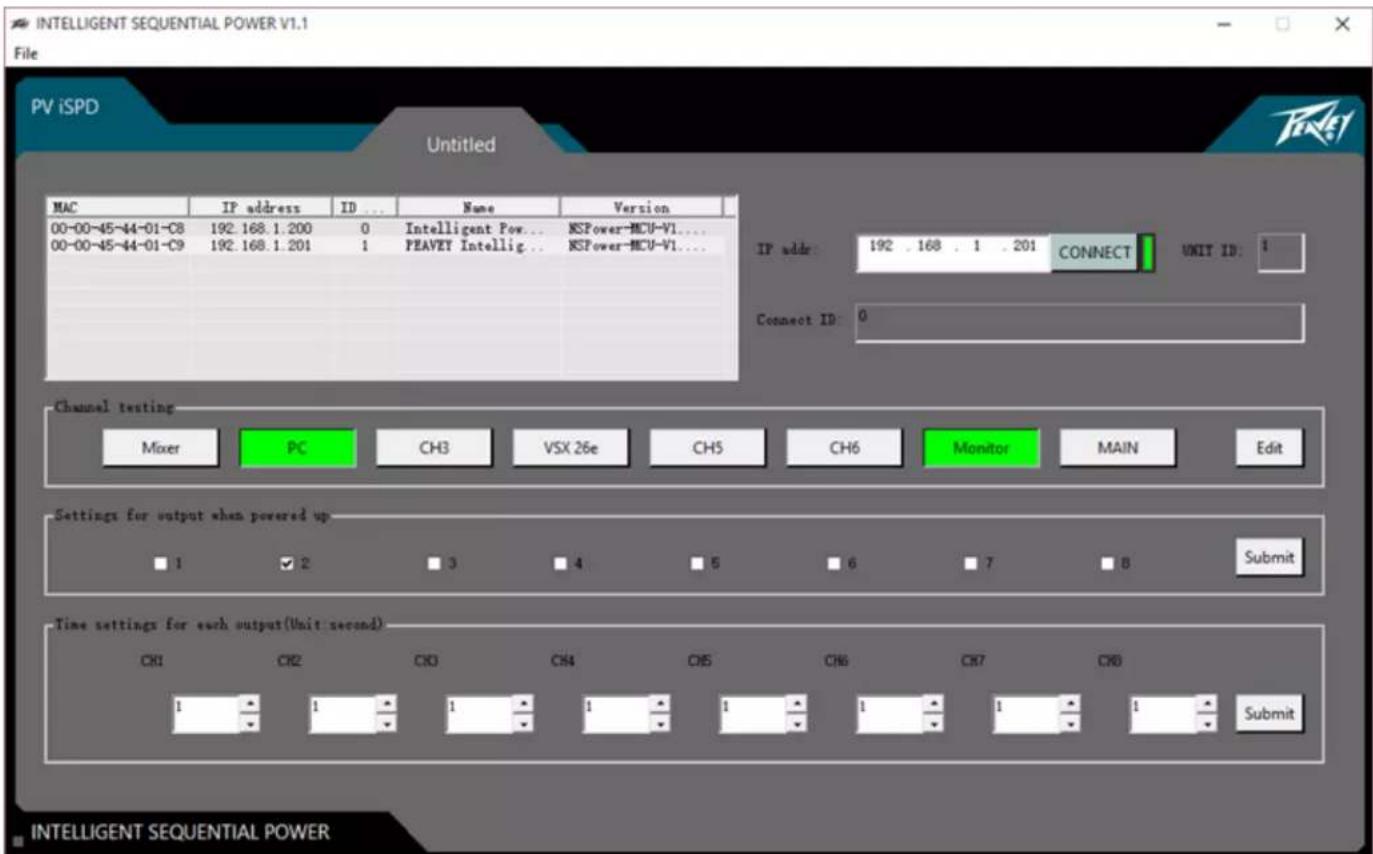
Task: Click the Connect ID field
Action: click(x=1080, y=323)
